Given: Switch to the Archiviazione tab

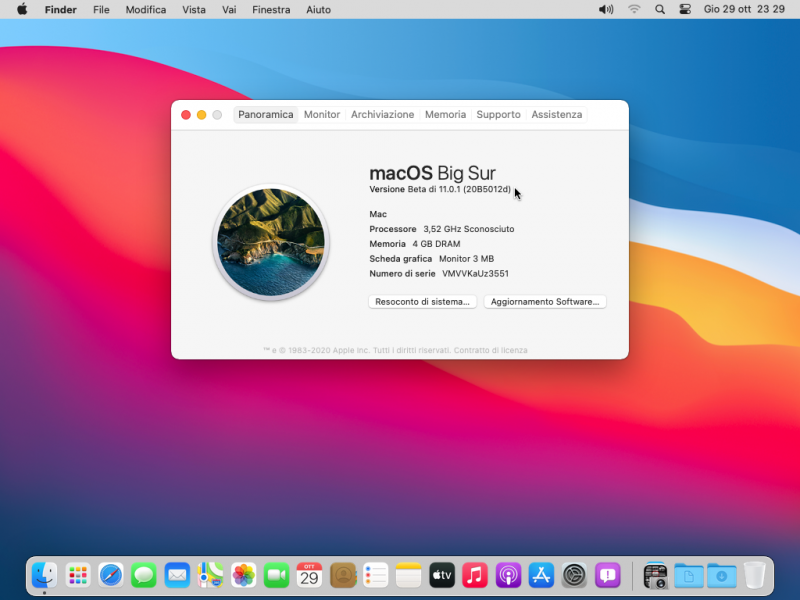Looking at the screenshot, I should point(383,114).
